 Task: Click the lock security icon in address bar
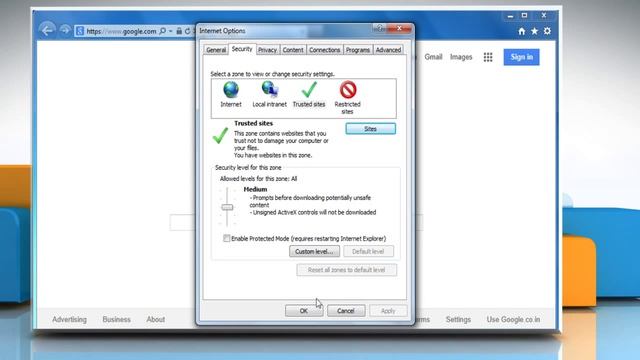pos(179,31)
